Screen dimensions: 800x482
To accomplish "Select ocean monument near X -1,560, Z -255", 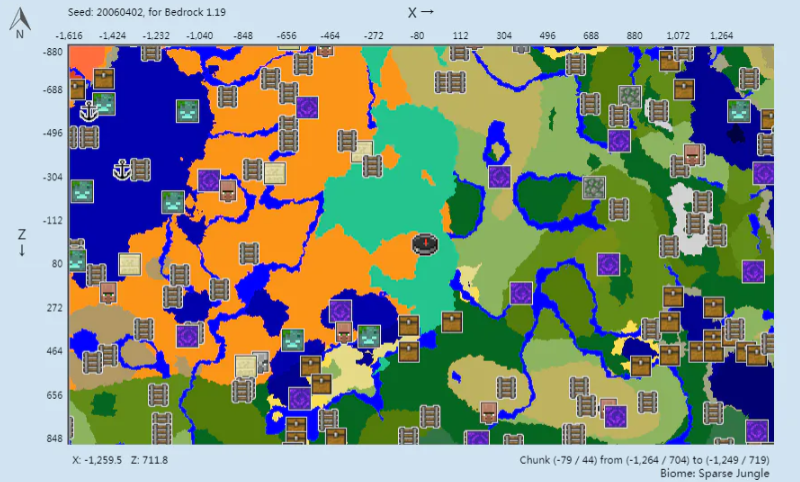I will tap(82, 191).
